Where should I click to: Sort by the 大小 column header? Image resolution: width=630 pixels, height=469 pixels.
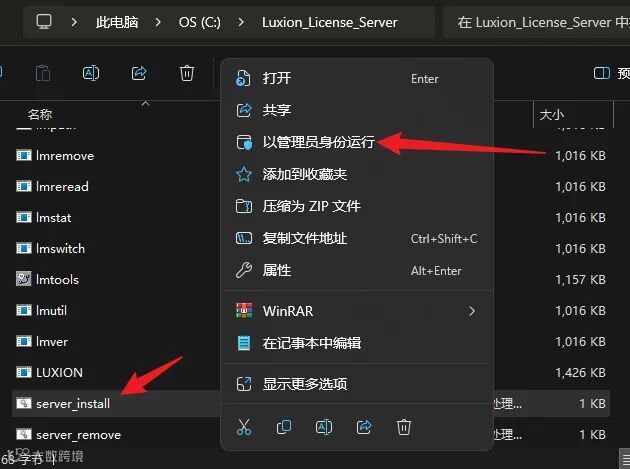coord(552,115)
